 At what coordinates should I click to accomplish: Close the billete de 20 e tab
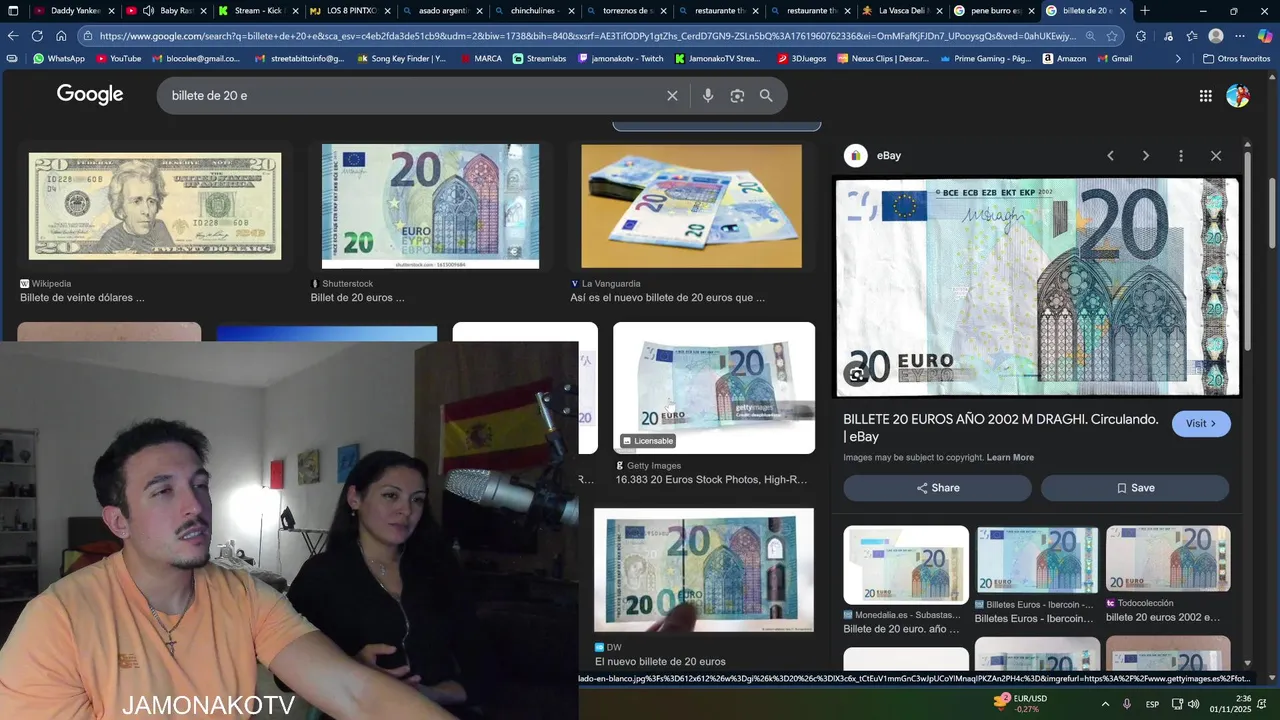pos(1123,11)
